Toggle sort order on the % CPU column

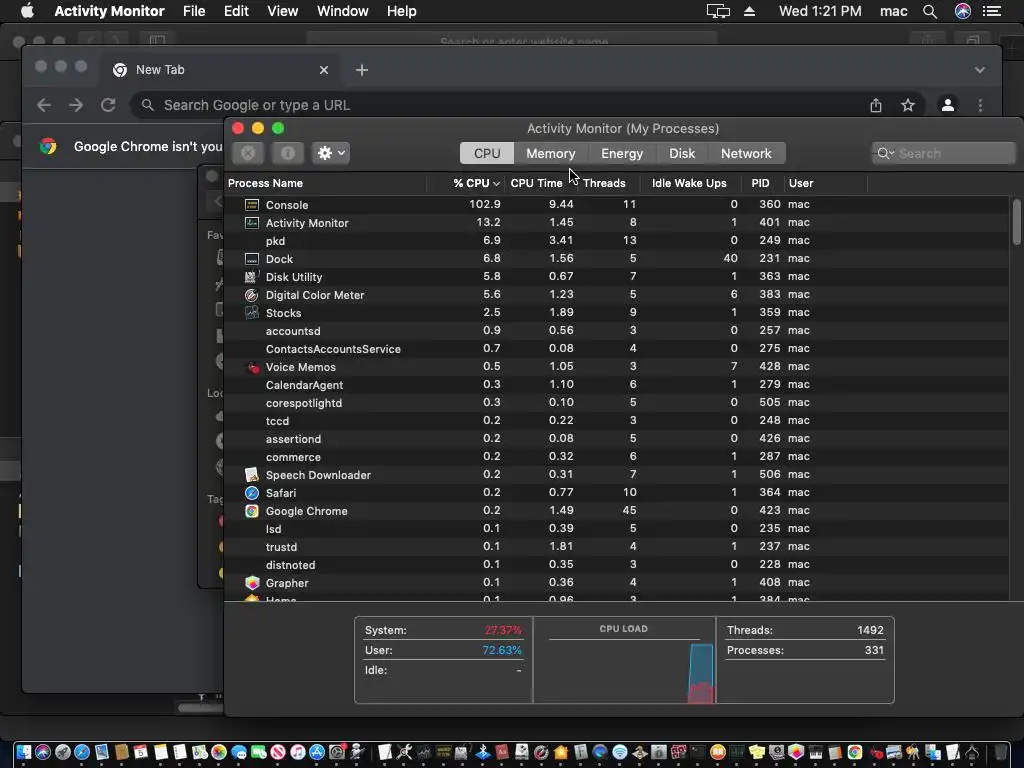coord(476,184)
